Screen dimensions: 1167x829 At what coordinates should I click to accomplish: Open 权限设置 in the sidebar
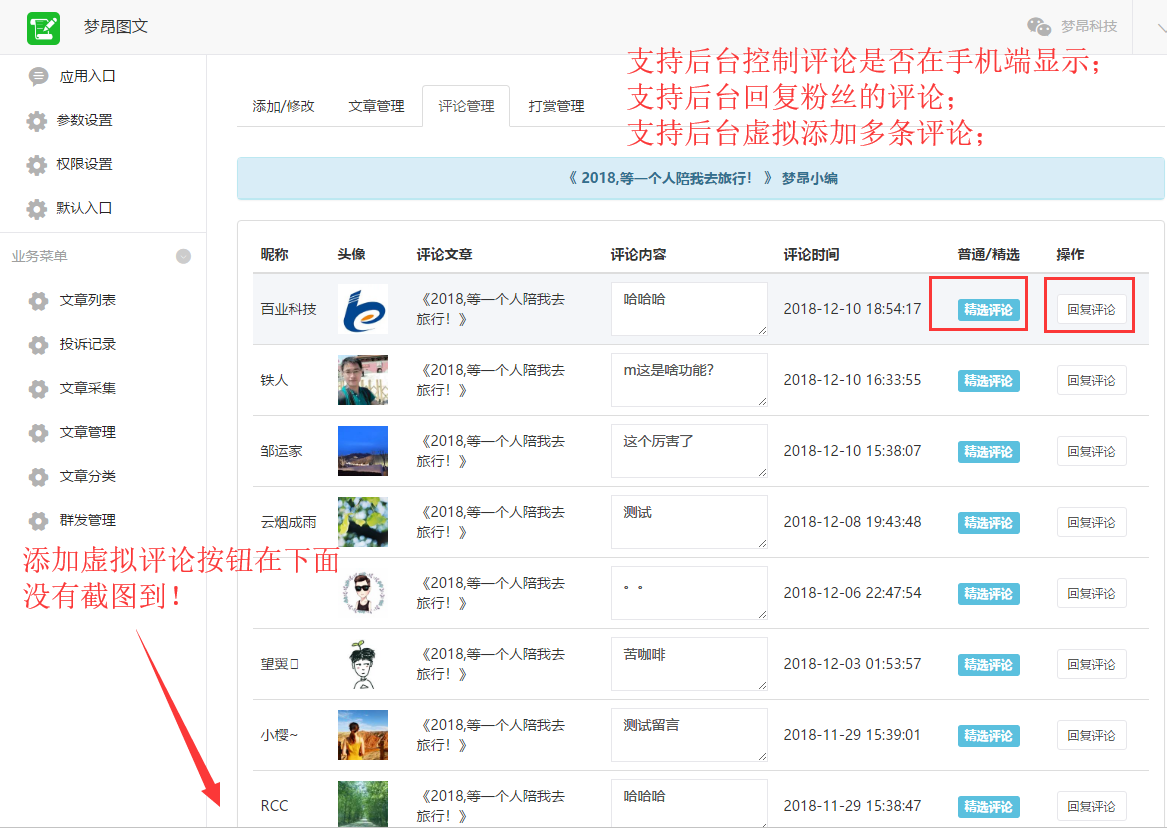84,164
